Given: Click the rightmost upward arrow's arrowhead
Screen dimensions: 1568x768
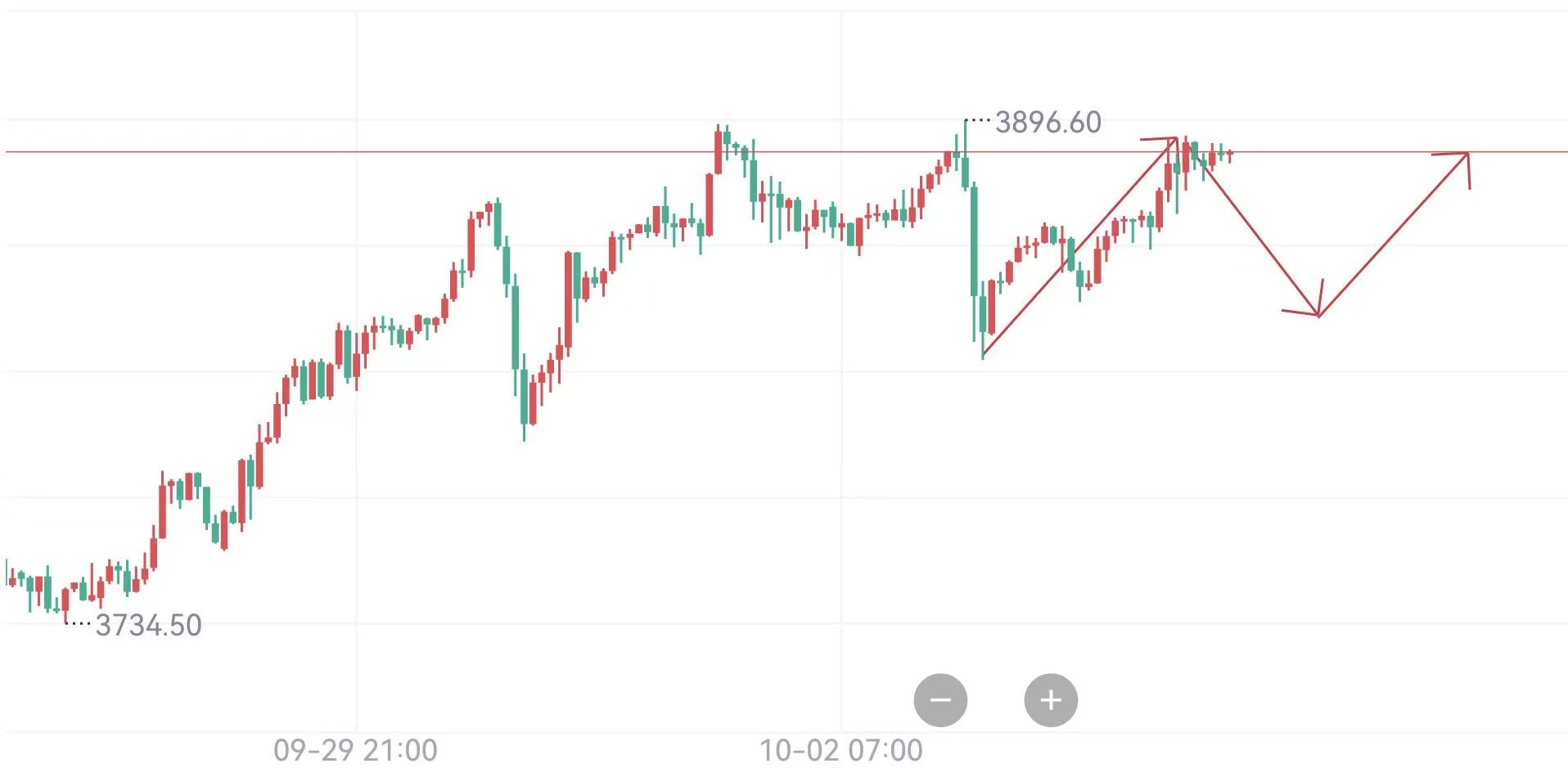Looking at the screenshot, I should pyautogui.click(x=1467, y=154).
